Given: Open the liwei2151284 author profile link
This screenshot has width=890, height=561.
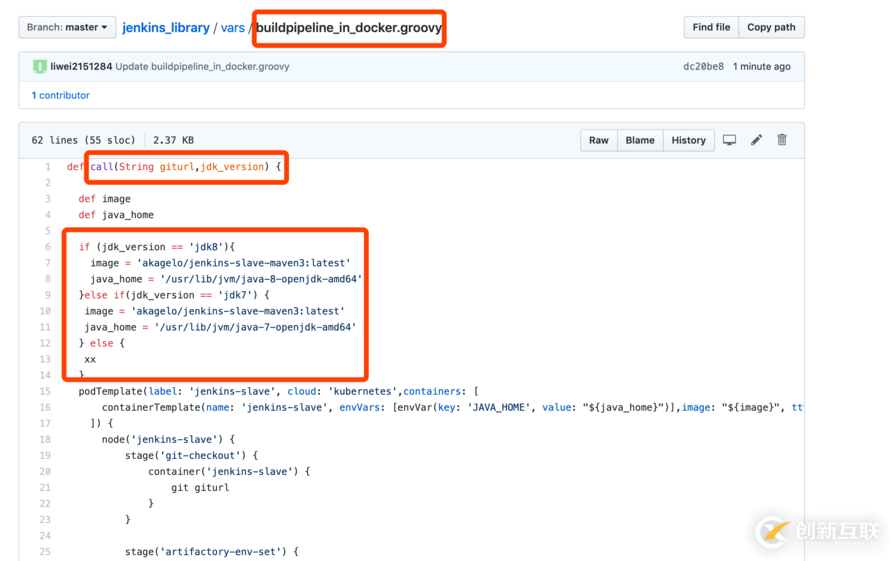Looking at the screenshot, I should click(x=81, y=67).
